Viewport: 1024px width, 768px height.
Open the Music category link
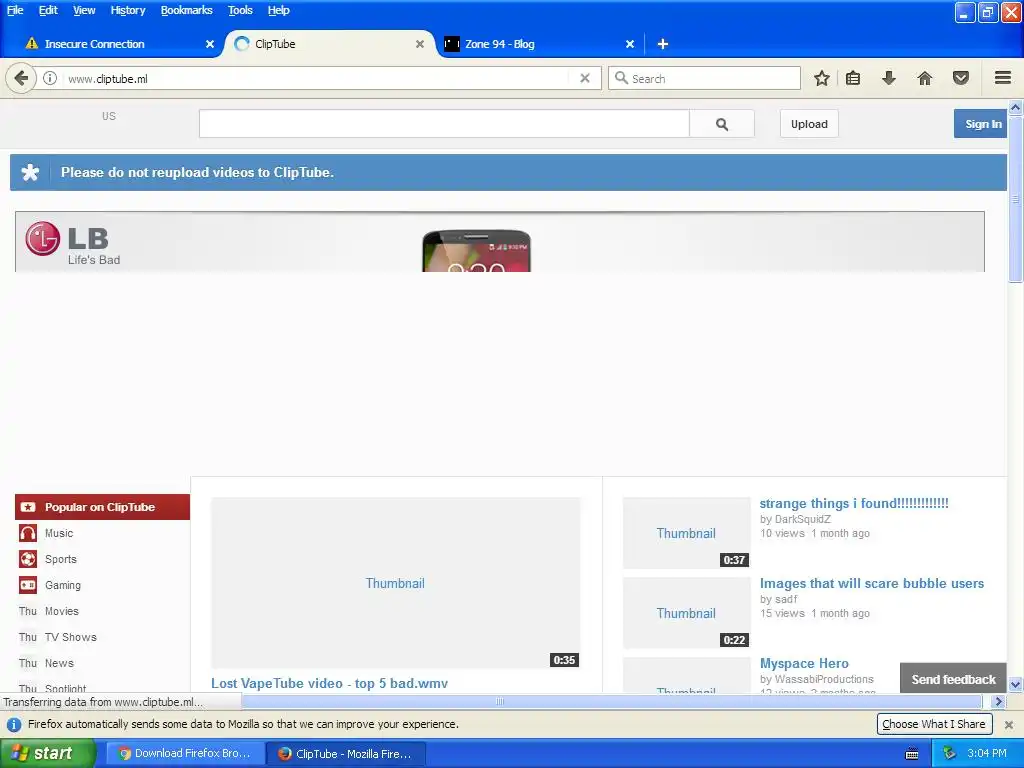tap(59, 533)
